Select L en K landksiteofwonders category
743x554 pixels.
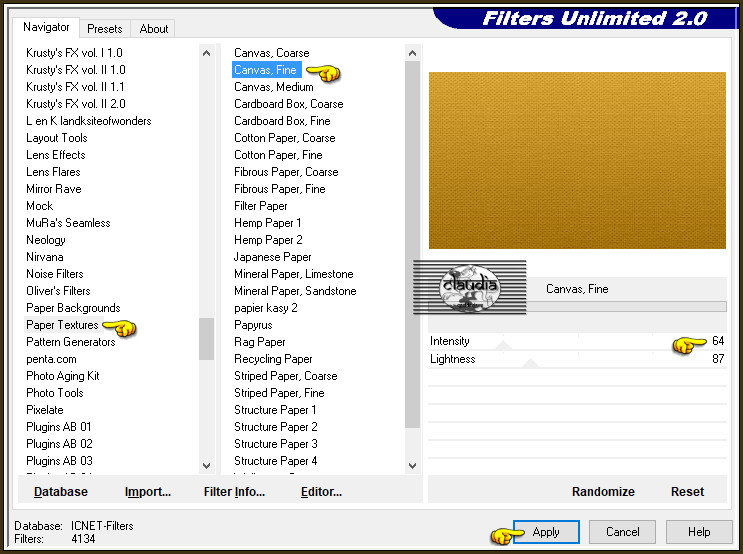(x=89, y=121)
